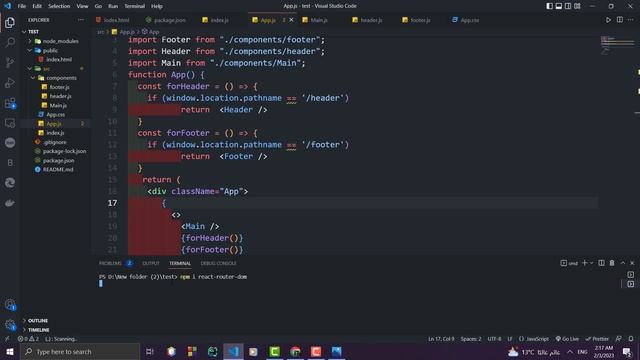The image size is (640, 360).
Task: Open the Selection menu
Action: click(x=59, y=6)
